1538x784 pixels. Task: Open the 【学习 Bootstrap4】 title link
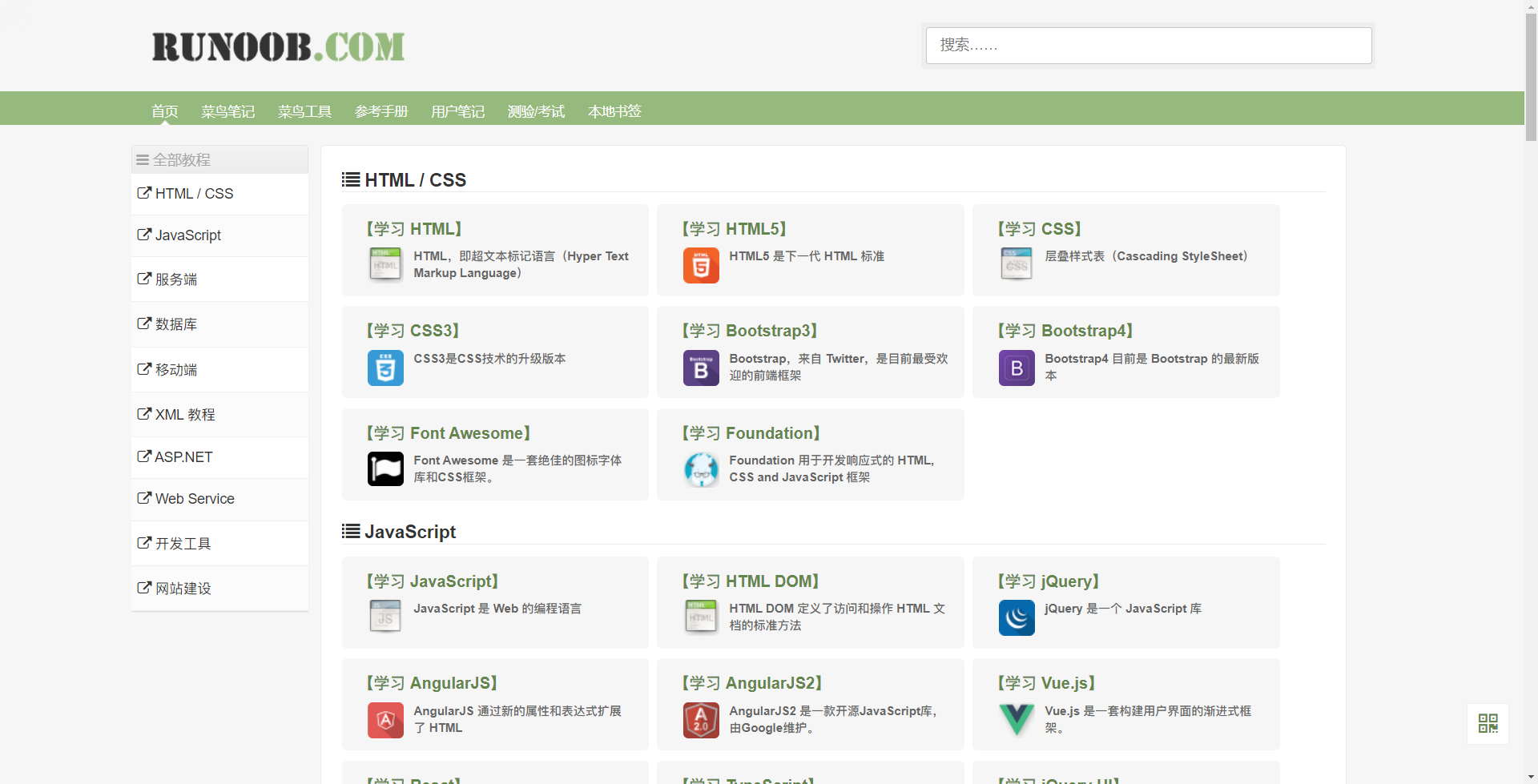[x=1065, y=331]
